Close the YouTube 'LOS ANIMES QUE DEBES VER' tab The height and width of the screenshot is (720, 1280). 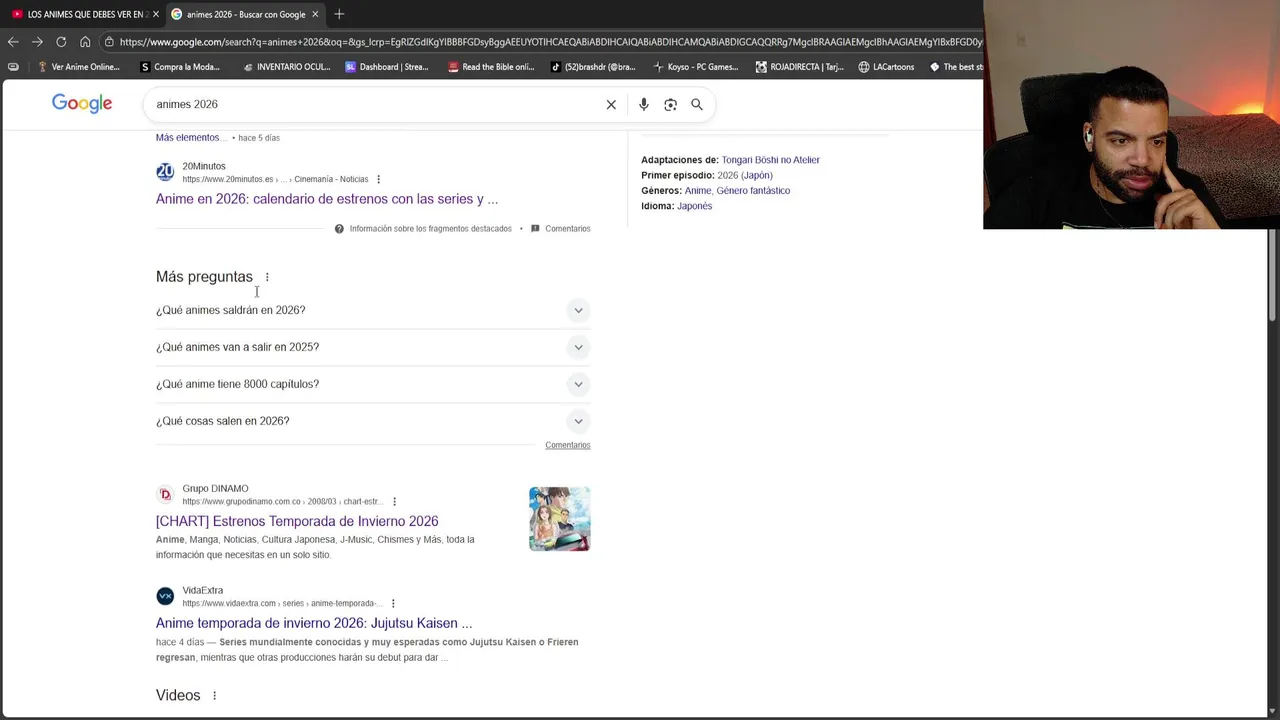pyautogui.click(x=155, y=14)
